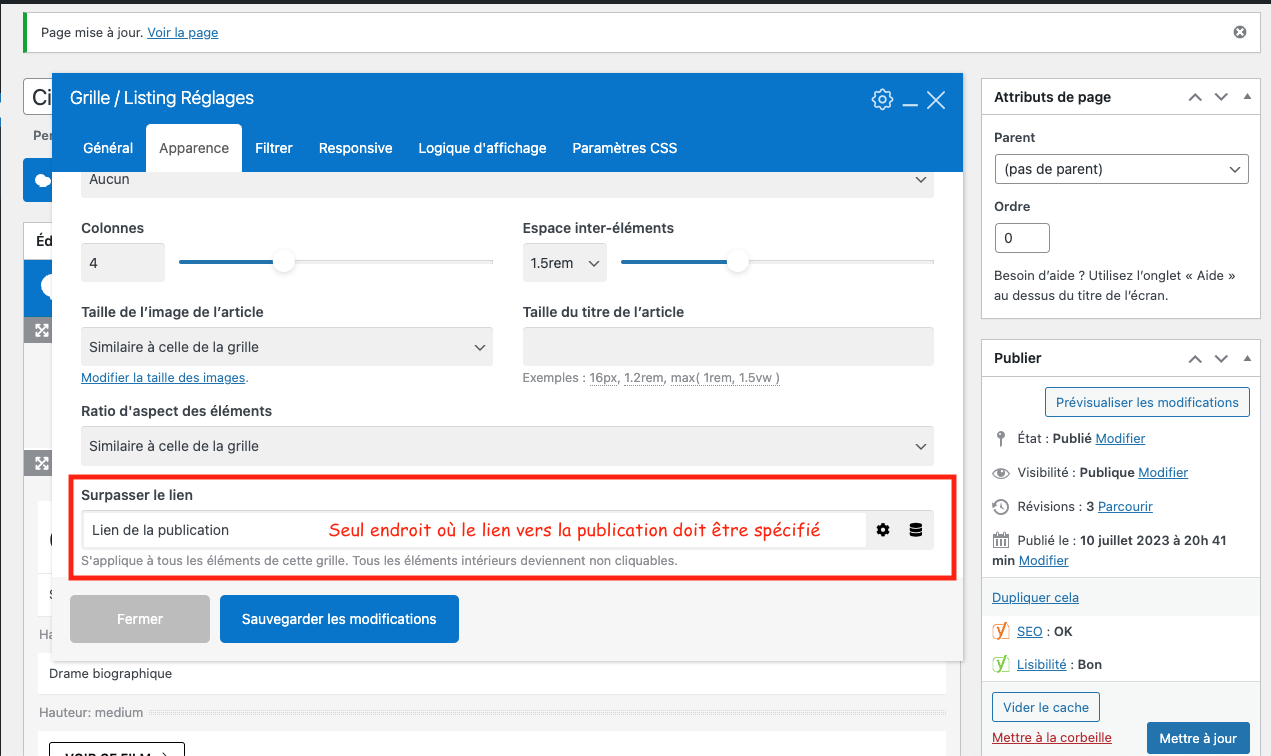
Task: Click the database dynamic-value icon in link field
Action: (916, 530)
